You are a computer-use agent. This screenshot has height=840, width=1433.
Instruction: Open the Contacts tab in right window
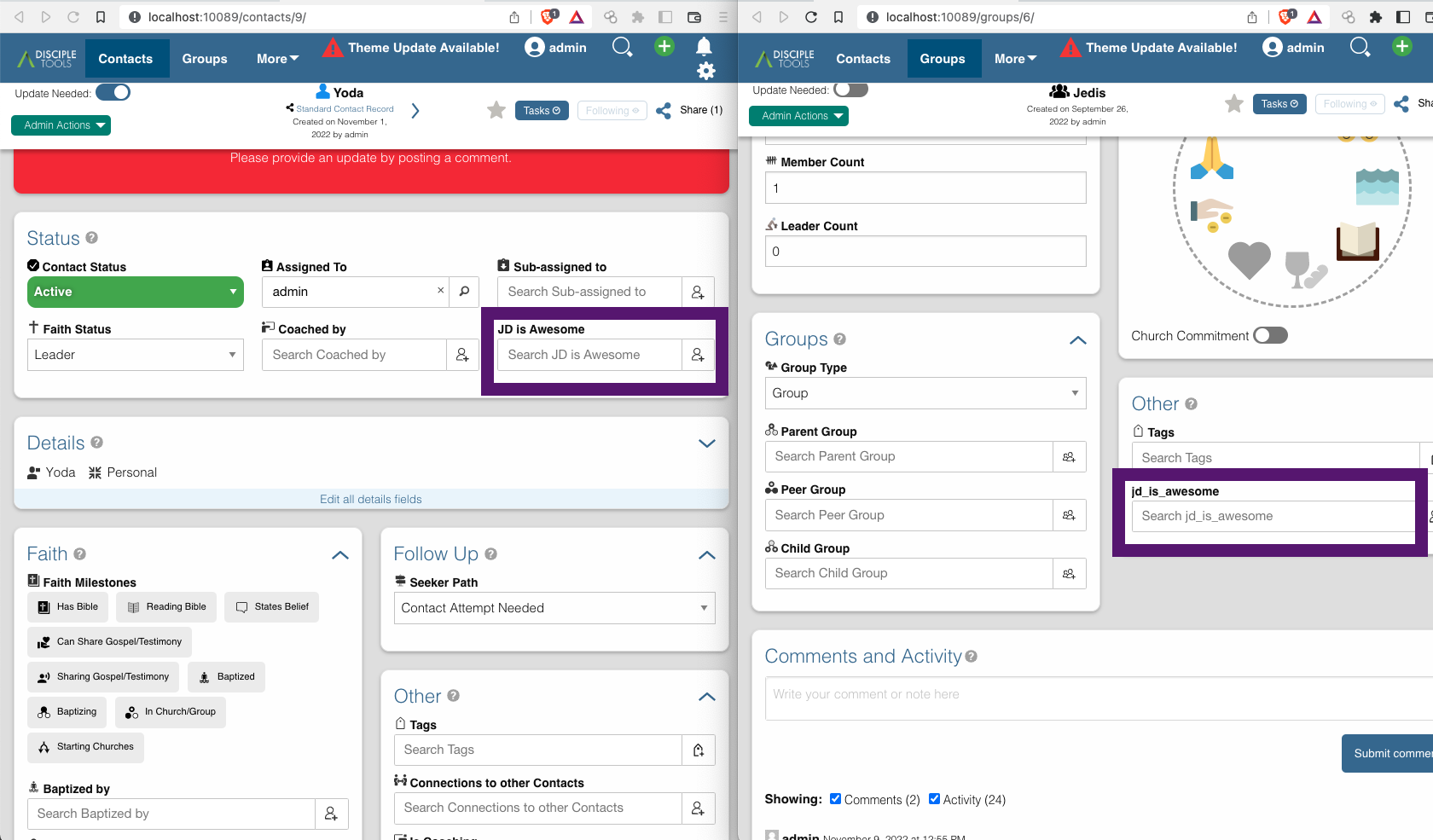[x=863, y=59]
